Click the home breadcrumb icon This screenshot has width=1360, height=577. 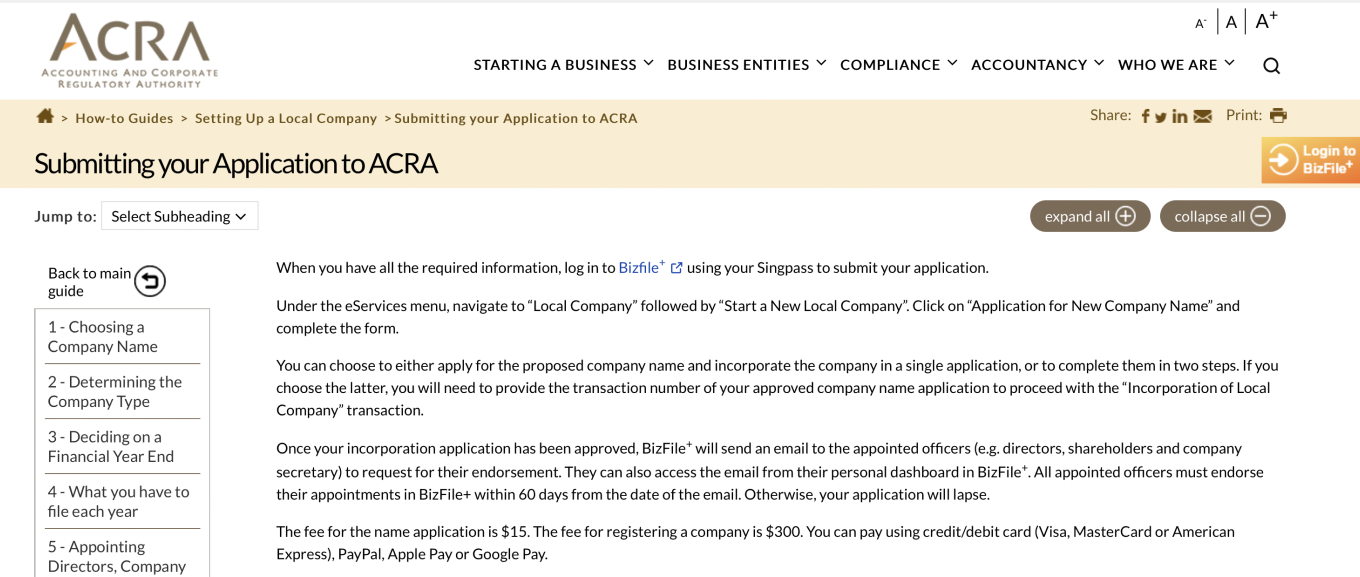(45, 116)
